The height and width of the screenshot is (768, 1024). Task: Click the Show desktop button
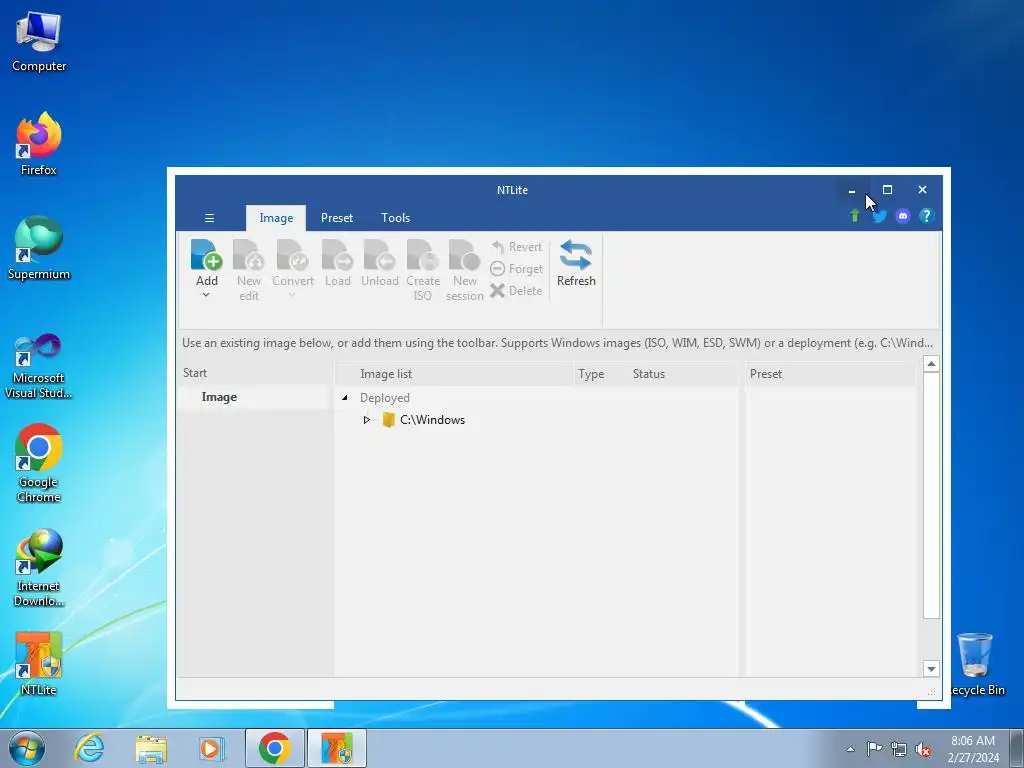point(1016,748)
